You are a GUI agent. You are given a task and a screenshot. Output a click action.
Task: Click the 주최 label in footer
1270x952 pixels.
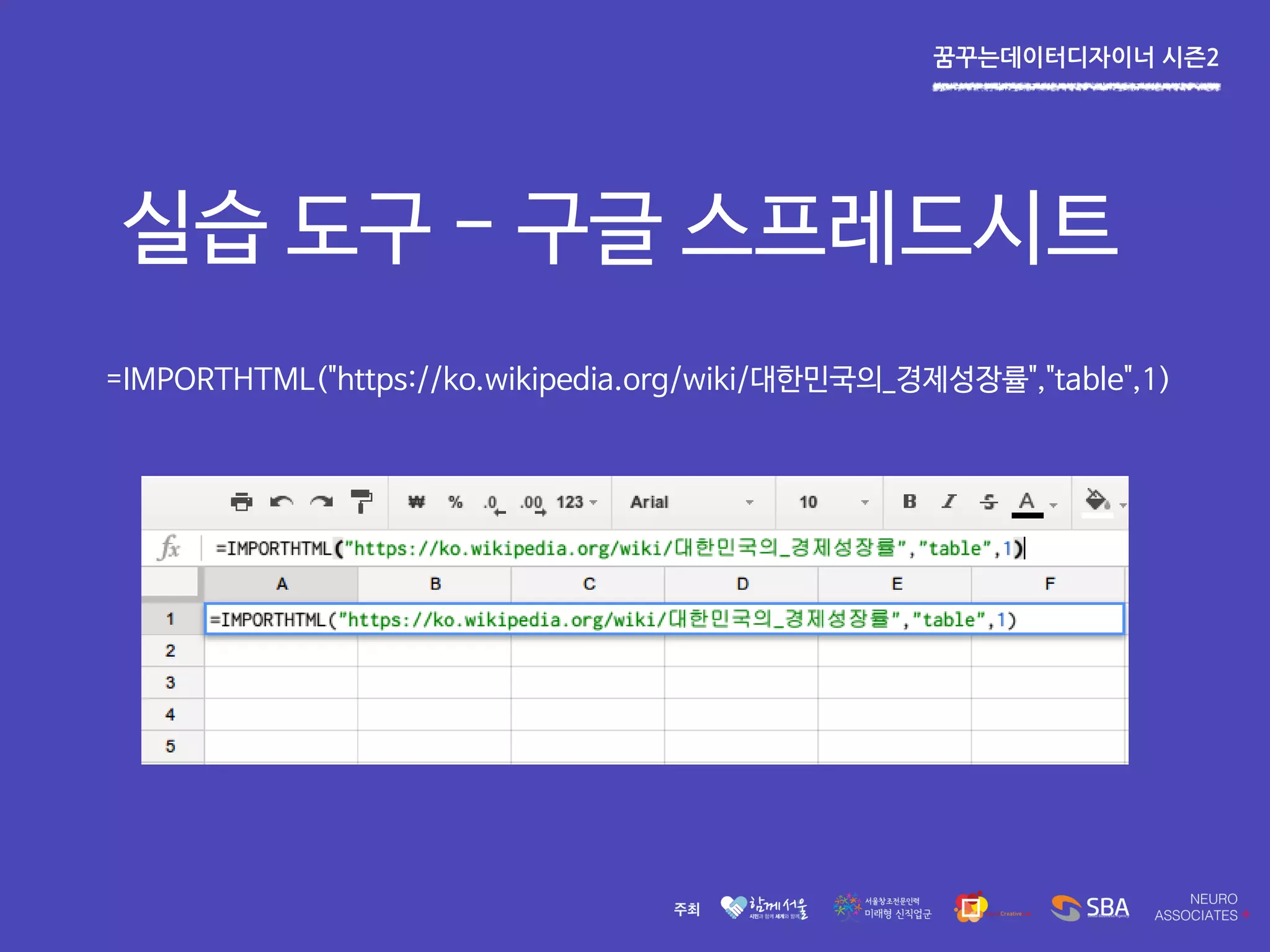[686, 909]
